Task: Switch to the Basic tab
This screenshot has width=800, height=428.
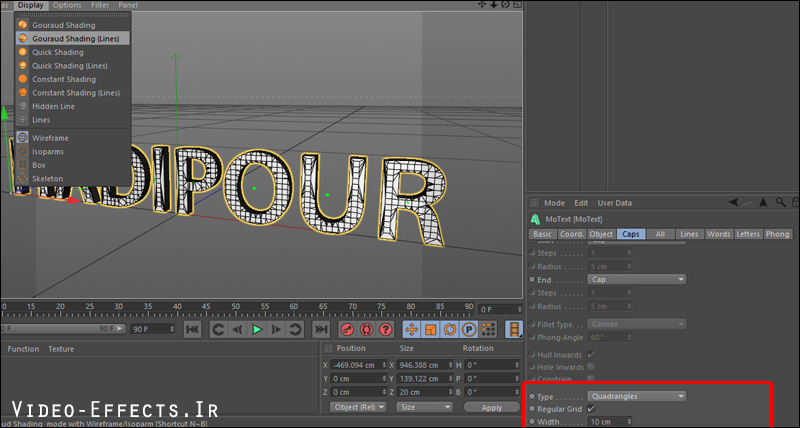Action: tap(542, 234)
